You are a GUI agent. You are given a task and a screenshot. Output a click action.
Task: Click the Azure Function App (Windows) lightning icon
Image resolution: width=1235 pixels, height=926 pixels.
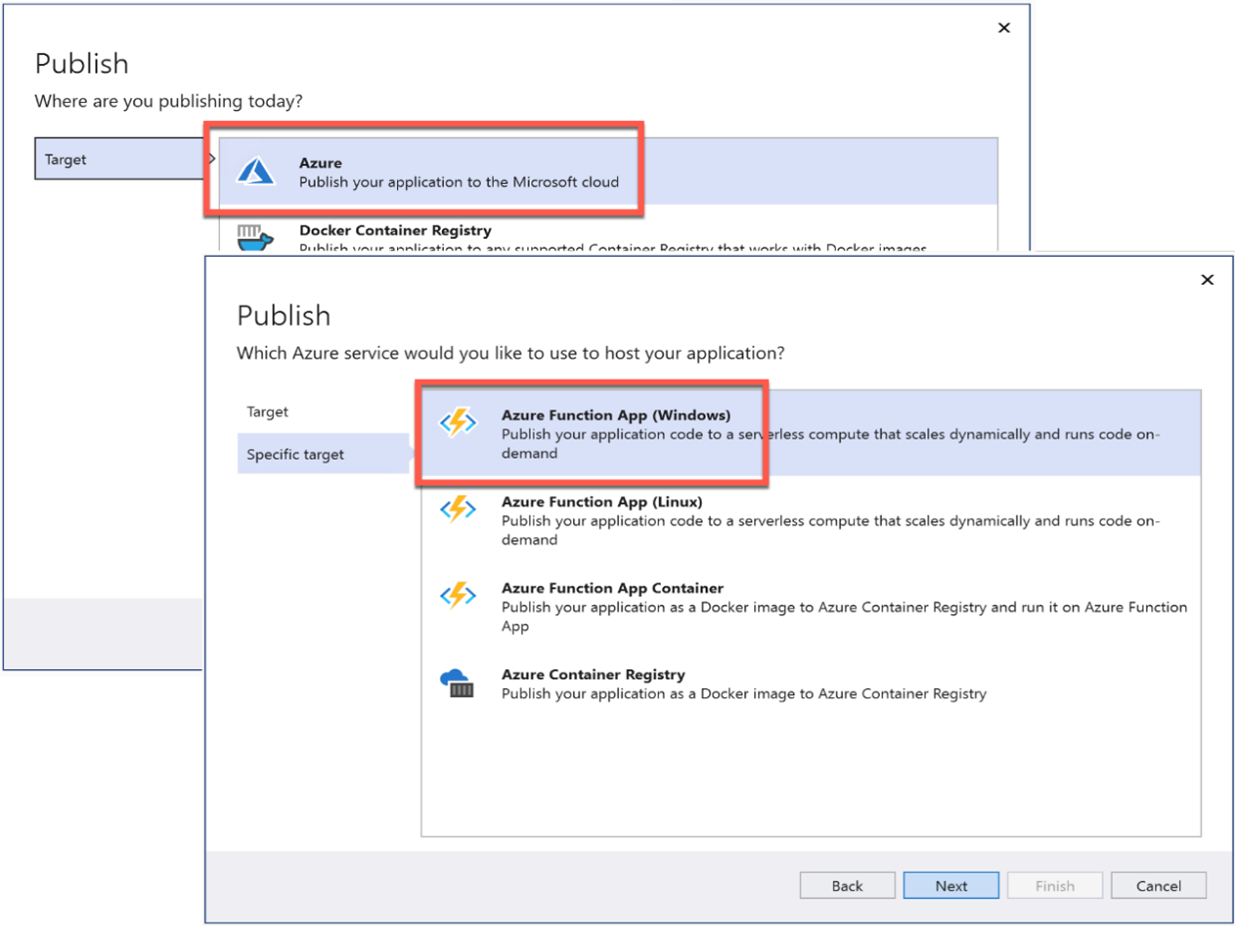pyautogui.click(x=458, y=424)
